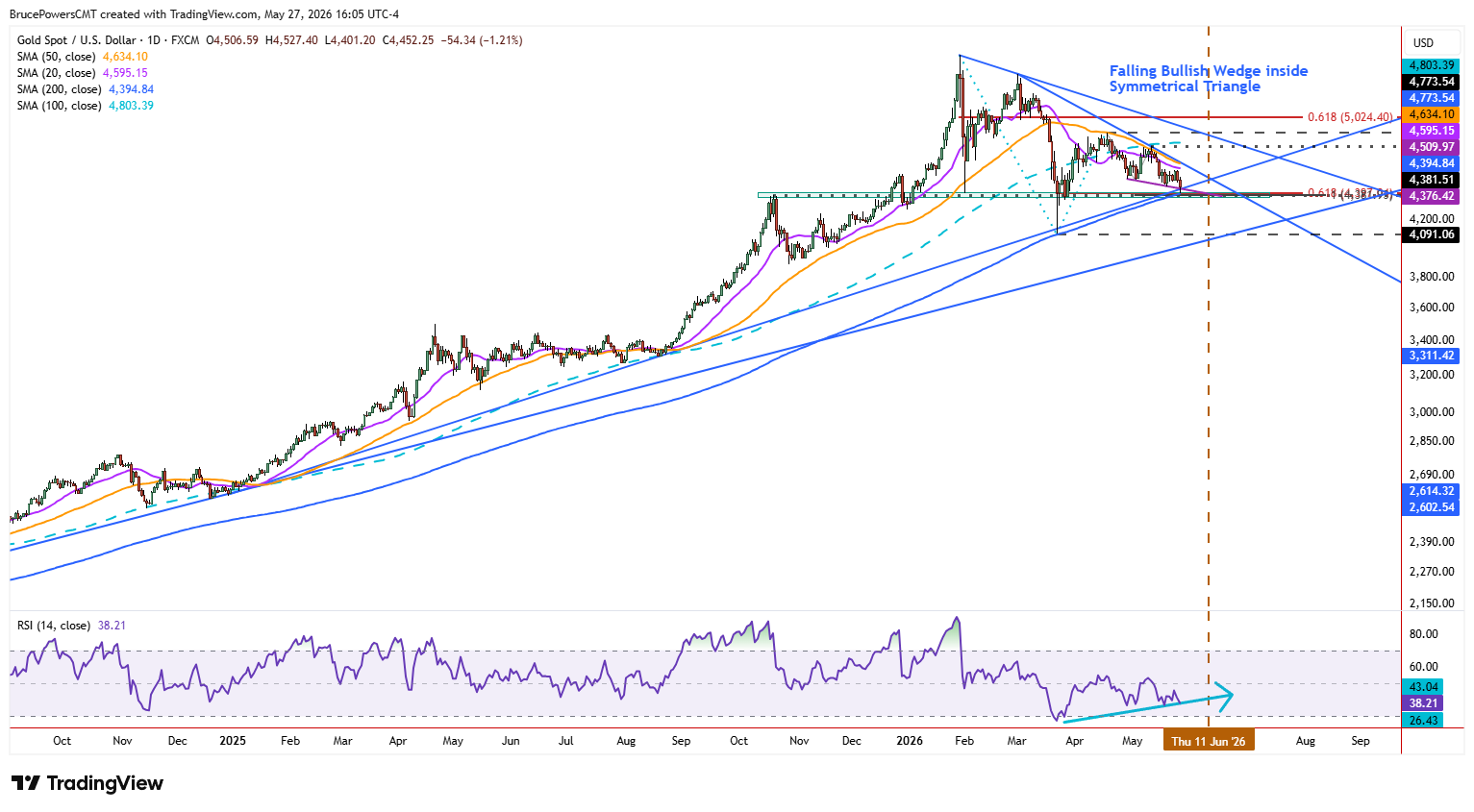The image size is (1474, 812).
Task: Select the SMA (200, close) legend entry
Action: tap(86, 89)
